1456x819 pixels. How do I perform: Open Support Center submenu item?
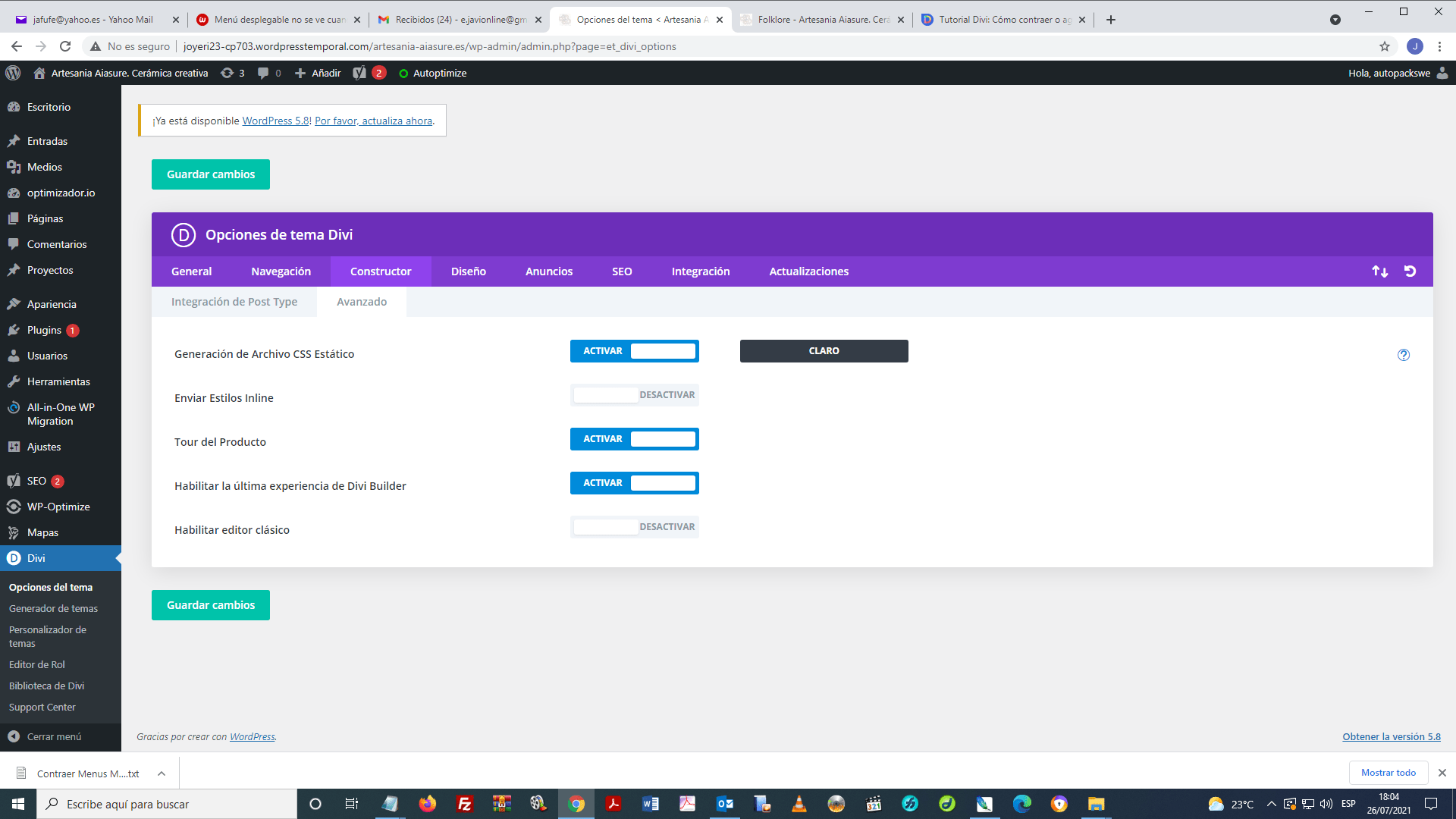[42, 707]
